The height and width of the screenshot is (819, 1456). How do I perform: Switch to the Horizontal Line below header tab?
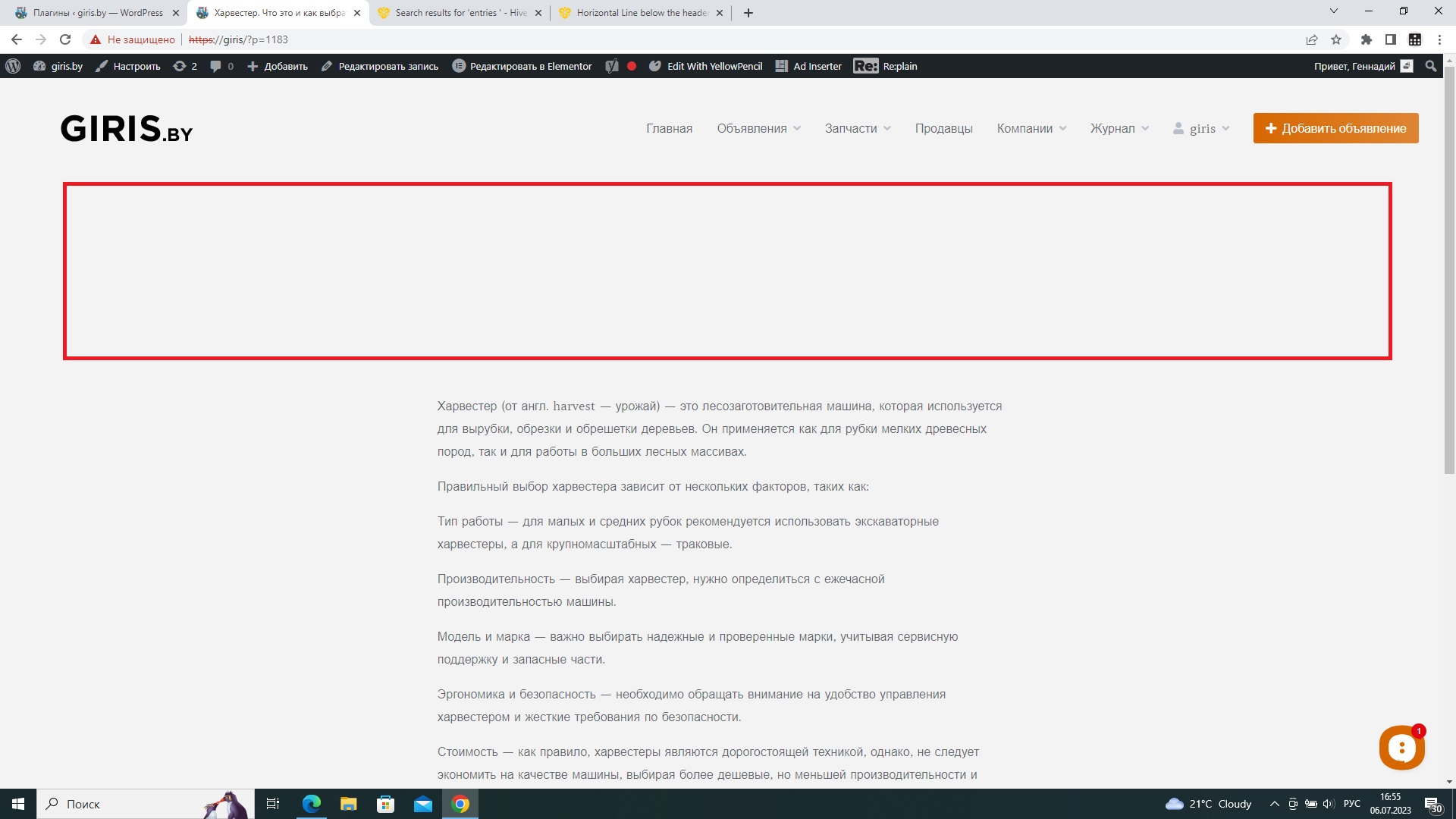[x=642, y=13]
